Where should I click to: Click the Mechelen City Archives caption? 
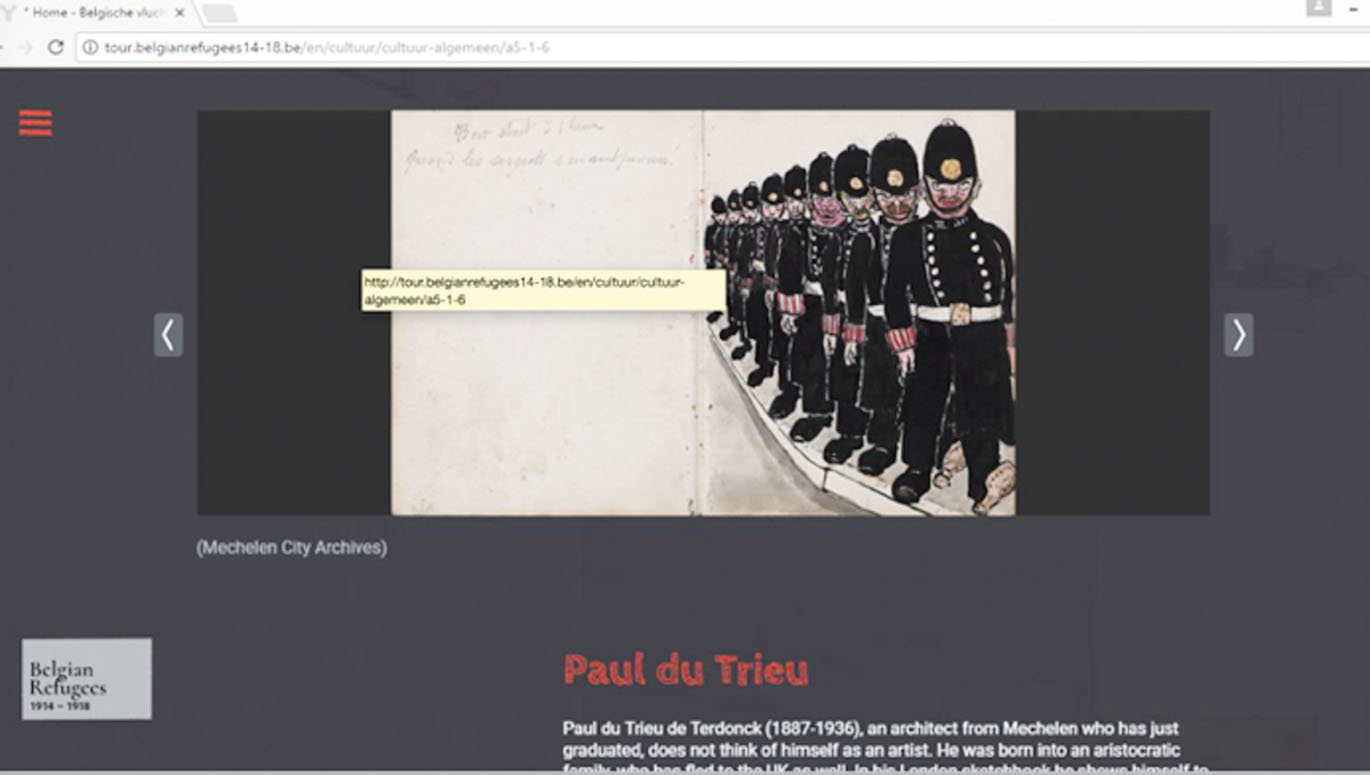[x=291, y=547]
